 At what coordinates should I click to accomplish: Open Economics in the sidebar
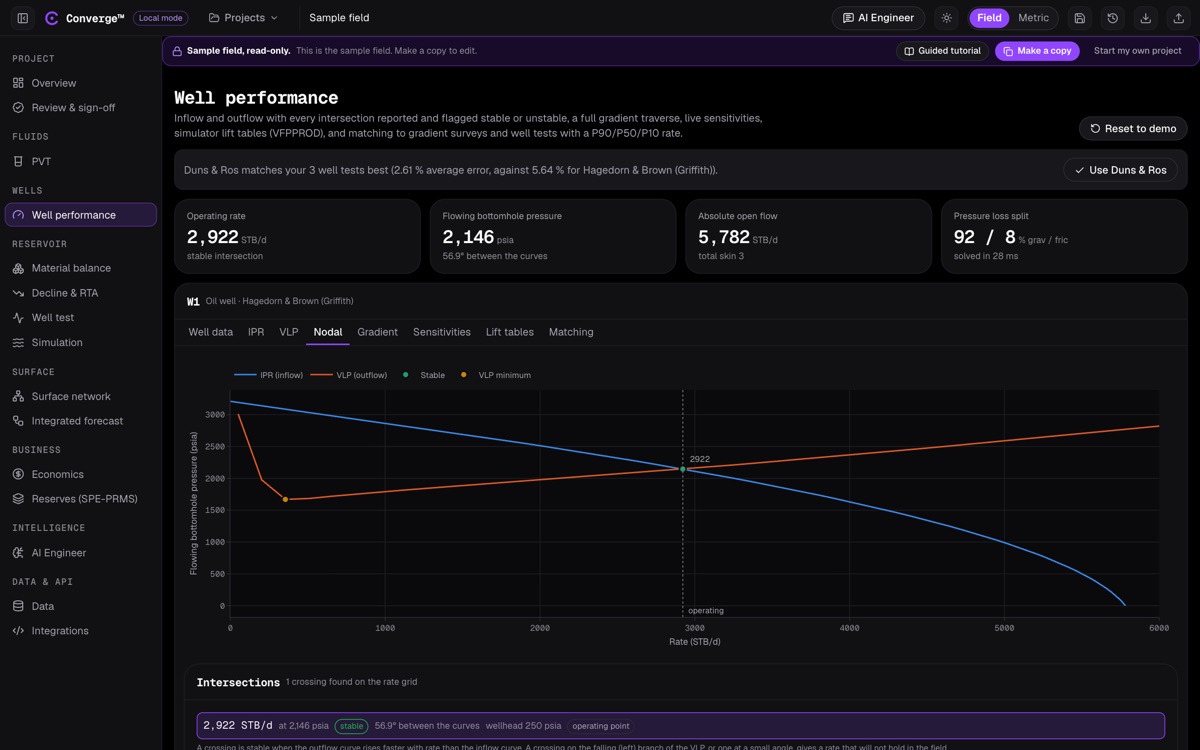(x=80, y=474)
